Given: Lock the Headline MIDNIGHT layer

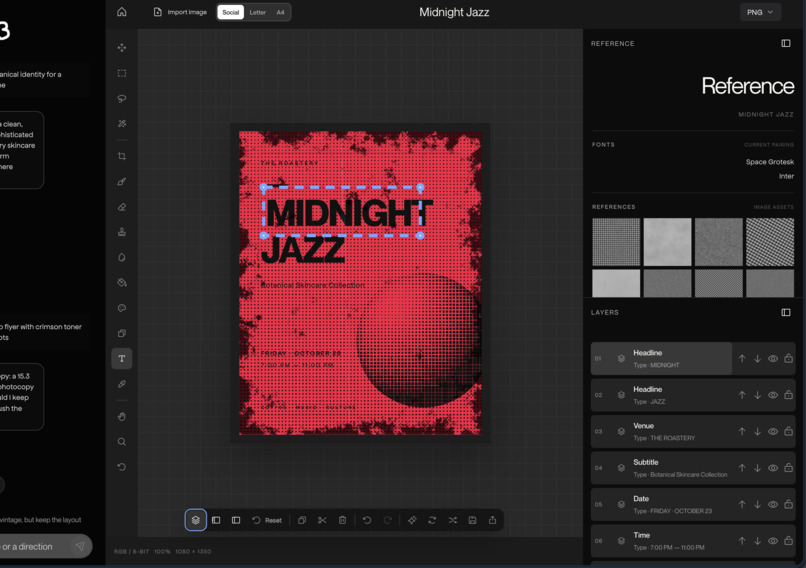Looking at the screenshot, I should click(x=789, y=358).
